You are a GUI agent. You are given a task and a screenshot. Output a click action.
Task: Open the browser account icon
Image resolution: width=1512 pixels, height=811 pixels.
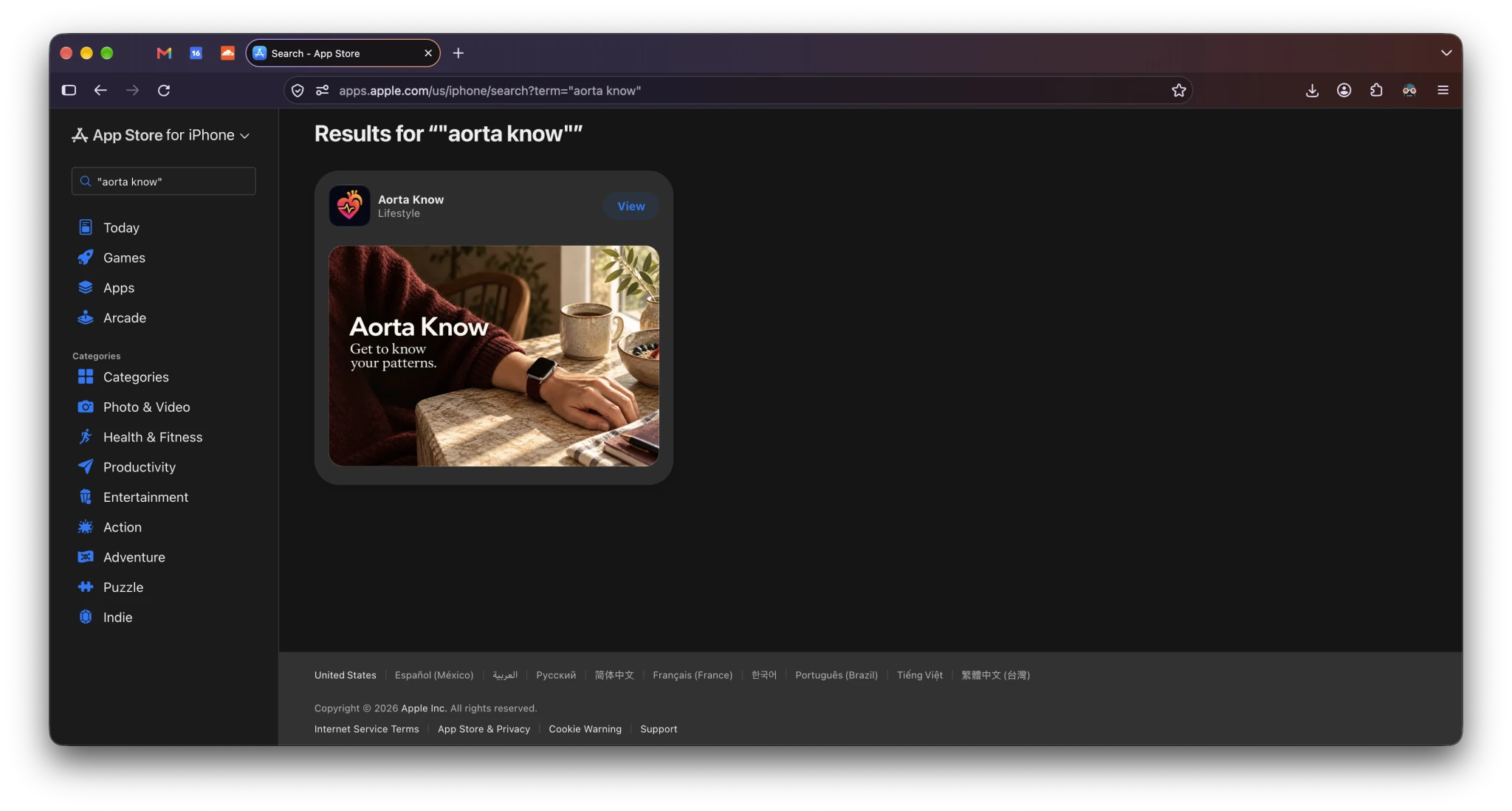click(x=1344, y=90)
